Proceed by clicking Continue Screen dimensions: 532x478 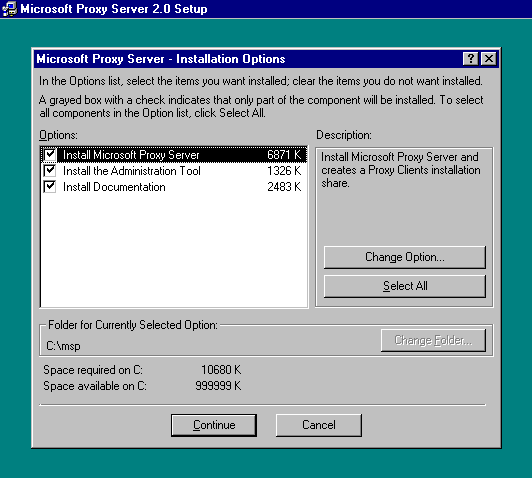point(214,425)
